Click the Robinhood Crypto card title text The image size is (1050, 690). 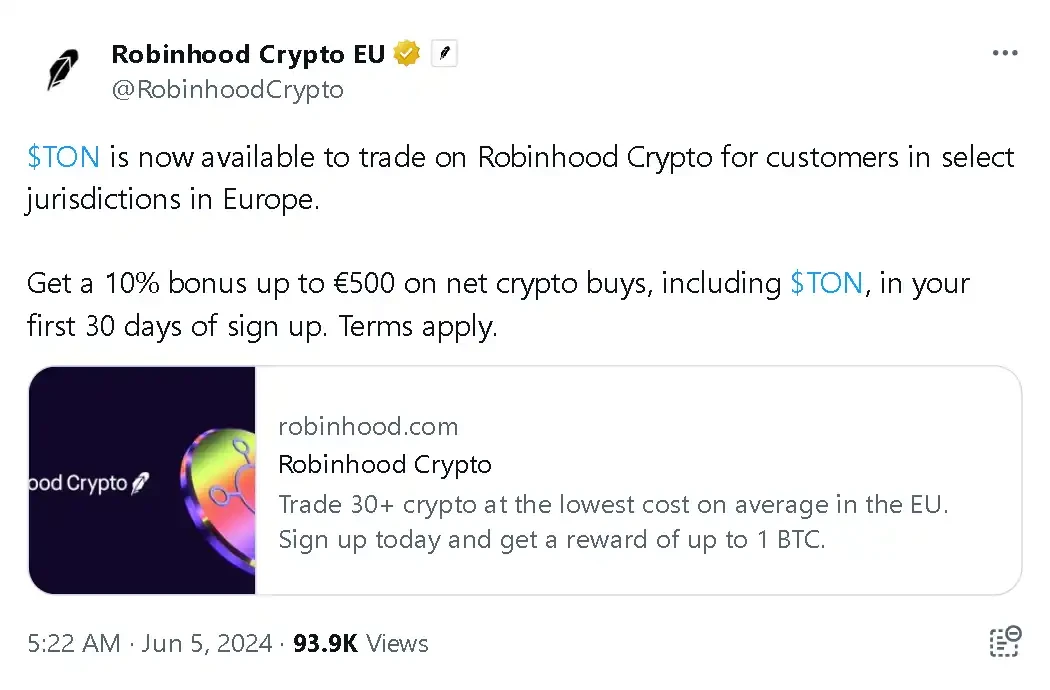click(x=385, y=464)
